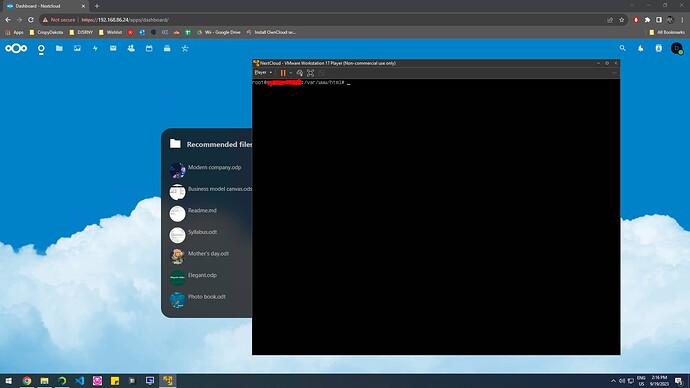Open the CrispyDakota bookmark folder
690x388 pixels.
pyautogui.click(x=46, y=32)
